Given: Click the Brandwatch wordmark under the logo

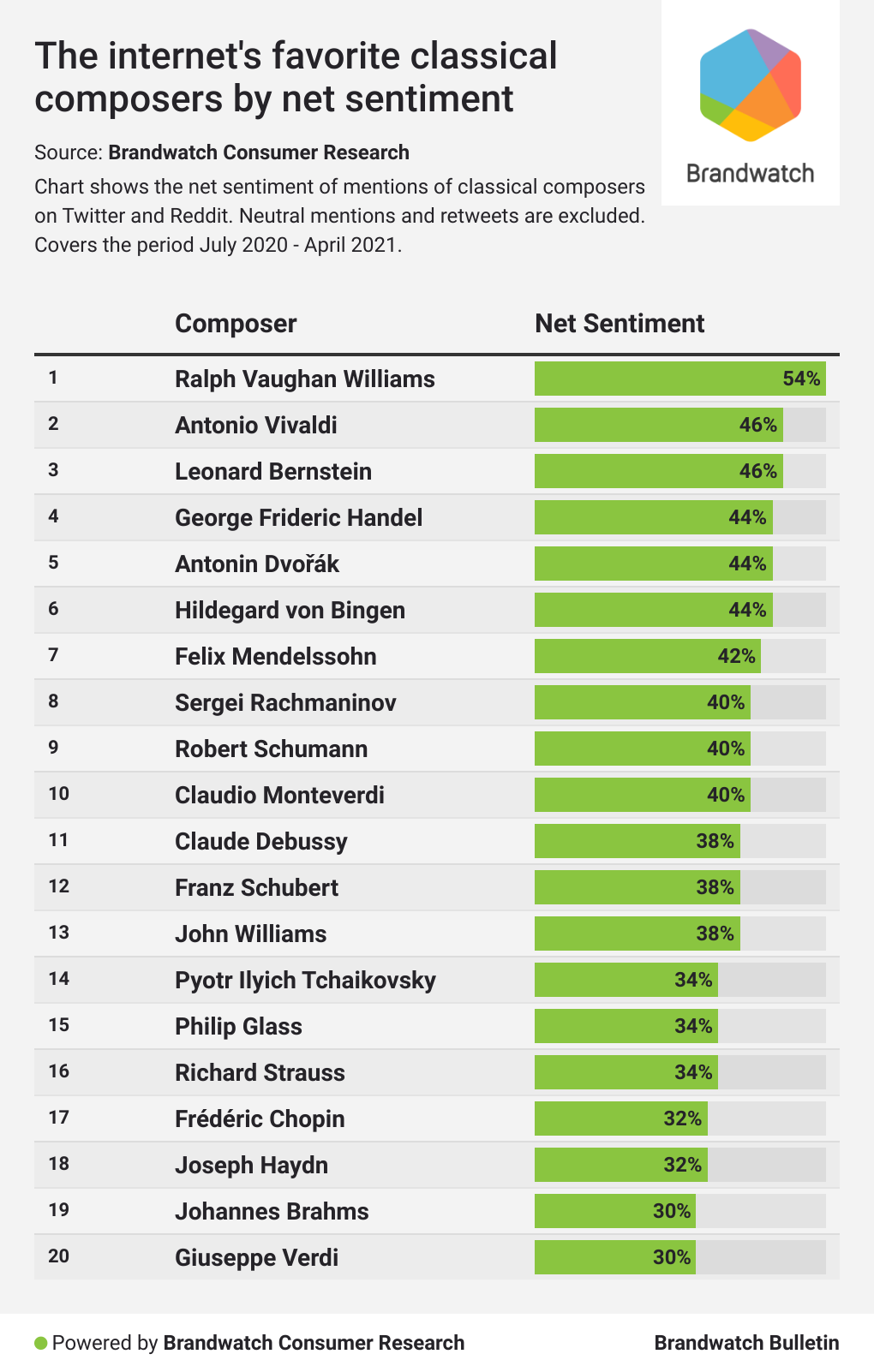Looking at the screenshot, I should (750, 173).
